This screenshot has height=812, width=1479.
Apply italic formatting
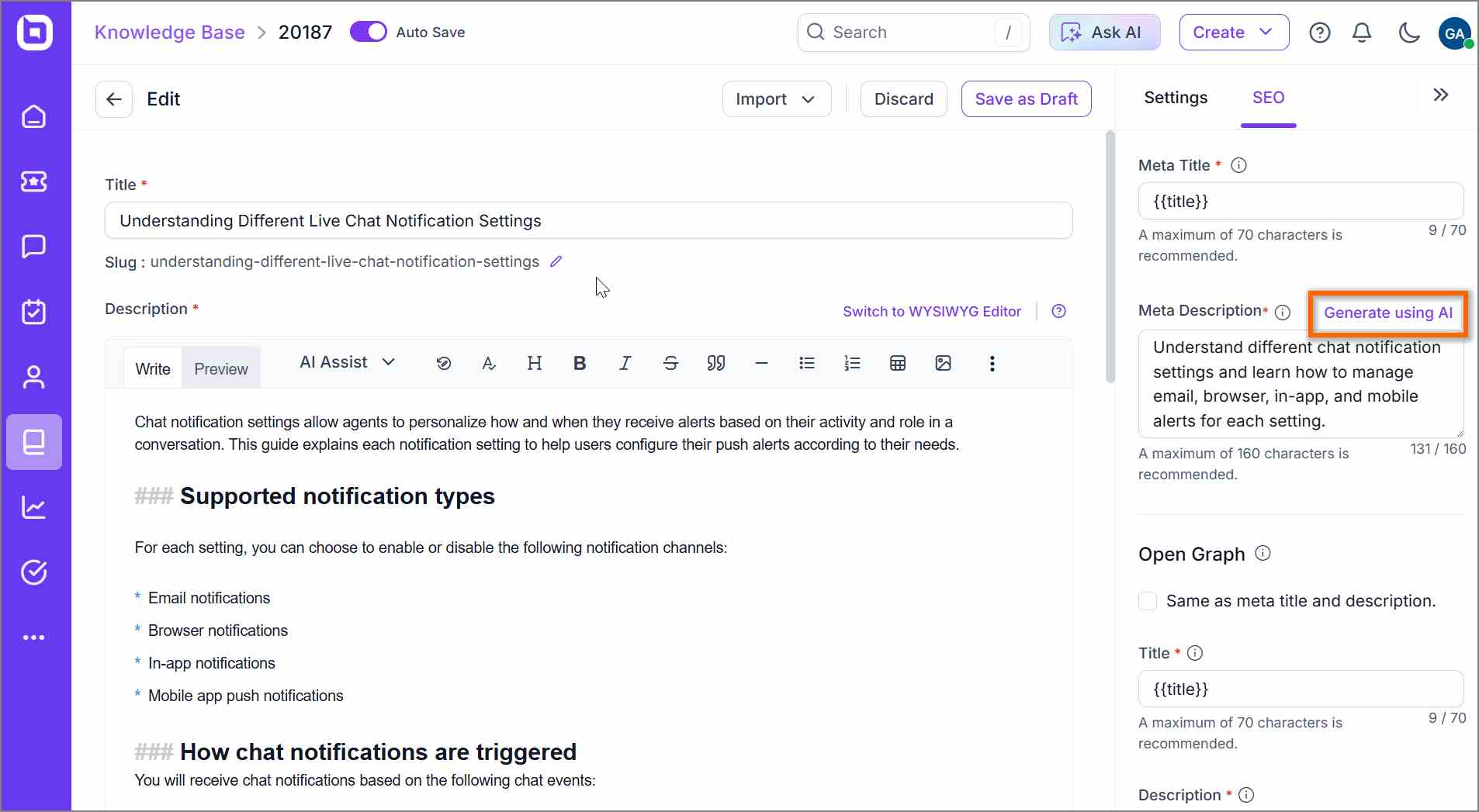pos(625,363)
